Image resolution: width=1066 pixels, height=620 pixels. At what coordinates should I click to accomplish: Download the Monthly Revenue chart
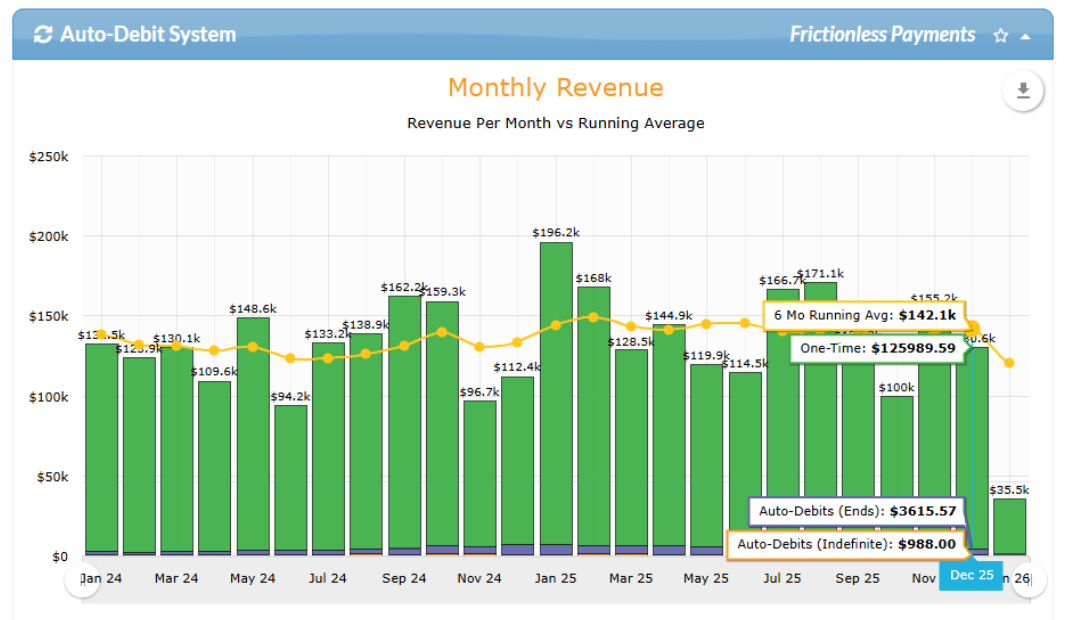(1022, 90)
